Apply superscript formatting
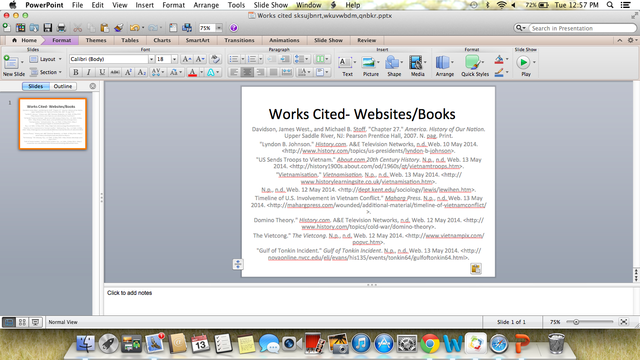The image size is (640, 360). click(128, 72)
